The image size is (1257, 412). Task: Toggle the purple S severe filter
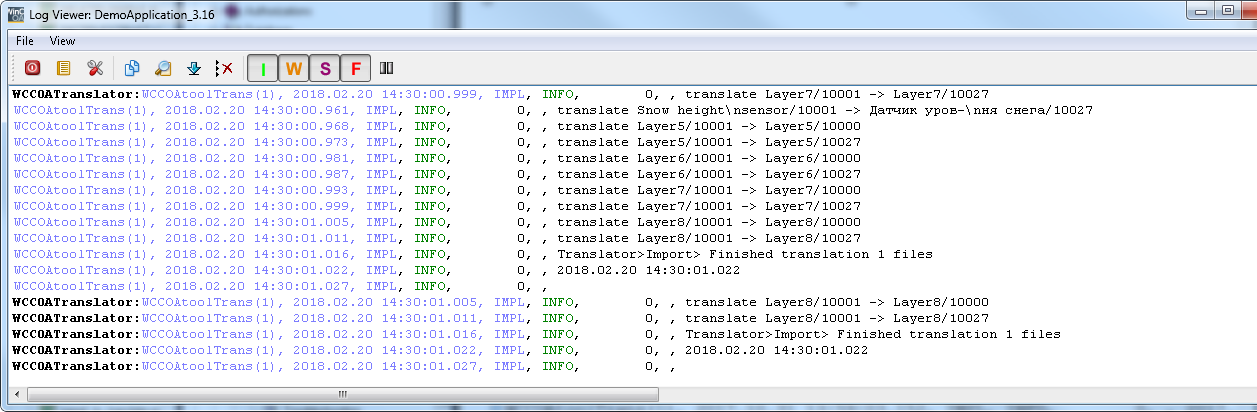325,68
